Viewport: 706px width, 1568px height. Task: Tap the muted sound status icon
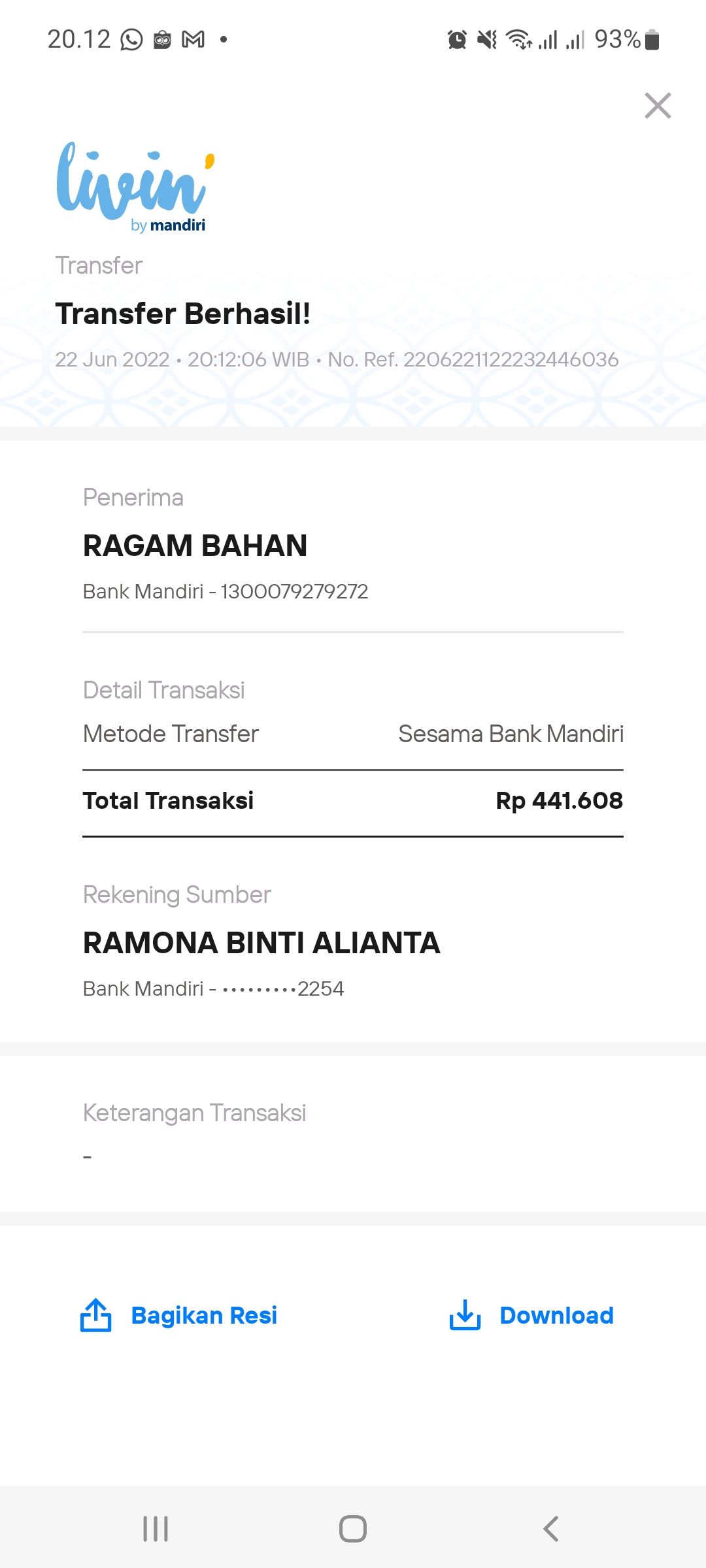487,40
